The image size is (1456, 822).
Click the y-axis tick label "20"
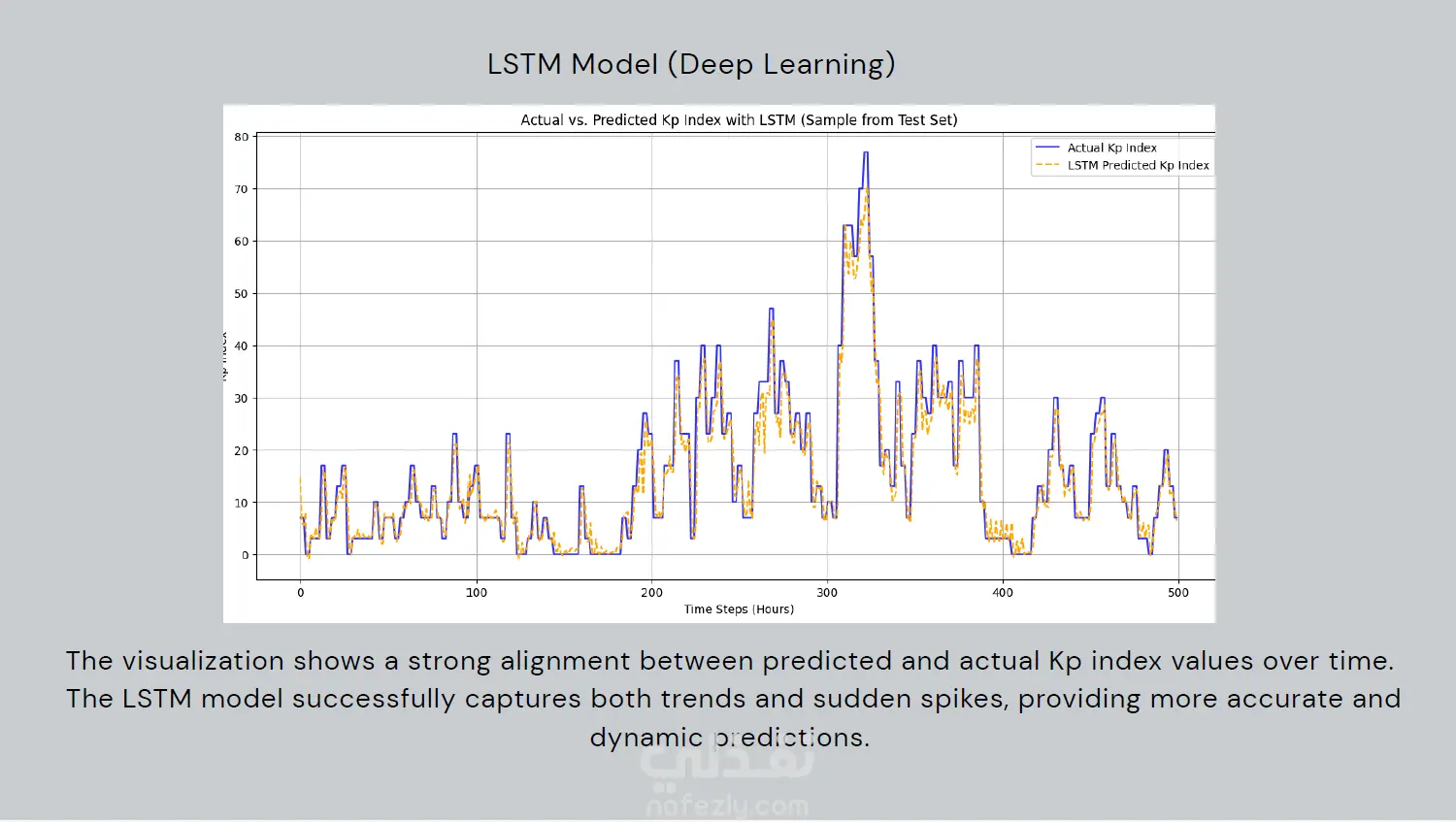(x=241, y=451)
